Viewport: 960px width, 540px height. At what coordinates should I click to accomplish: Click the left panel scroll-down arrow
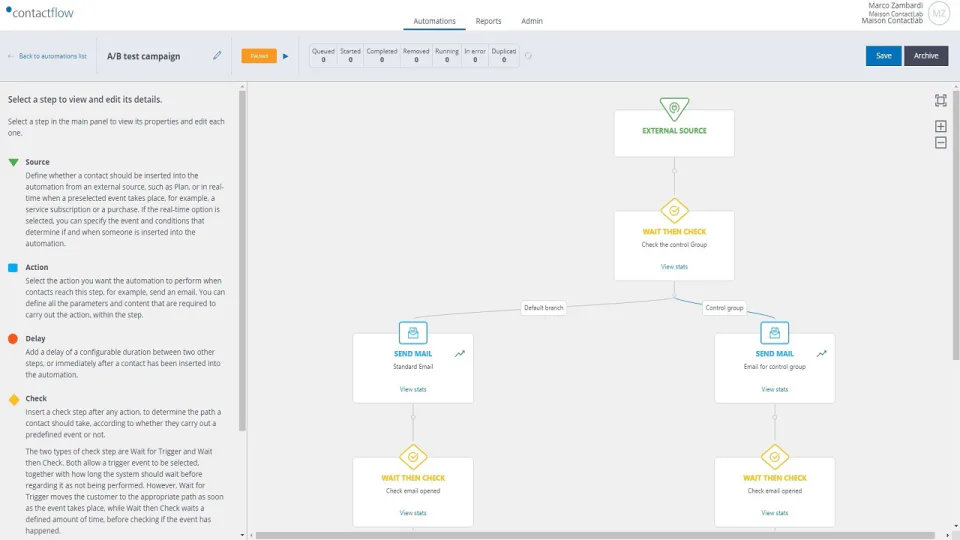tap(242, 535)
